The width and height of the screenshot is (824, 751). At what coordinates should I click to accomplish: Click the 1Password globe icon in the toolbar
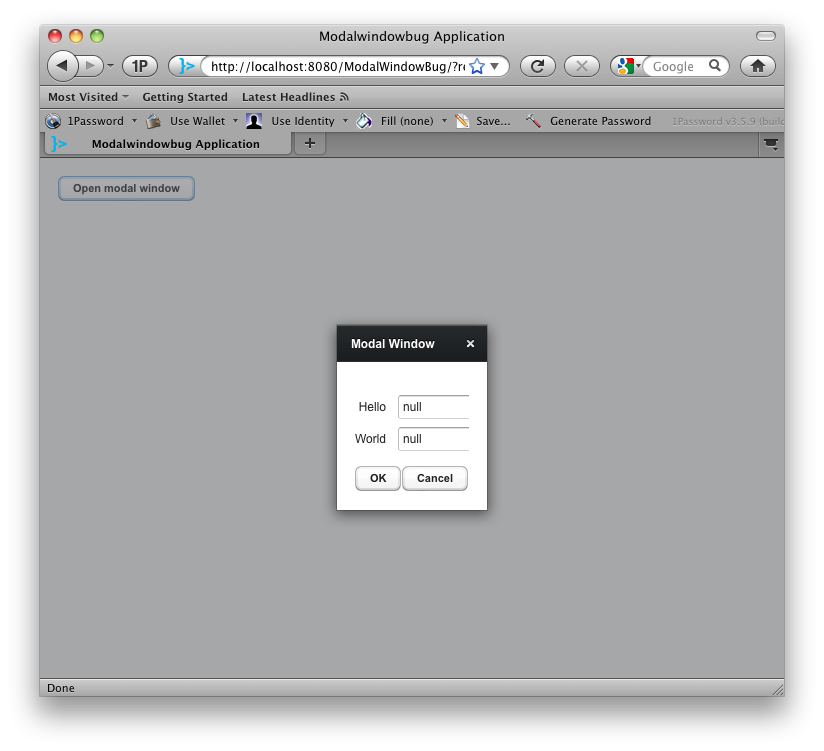(53, 120)
